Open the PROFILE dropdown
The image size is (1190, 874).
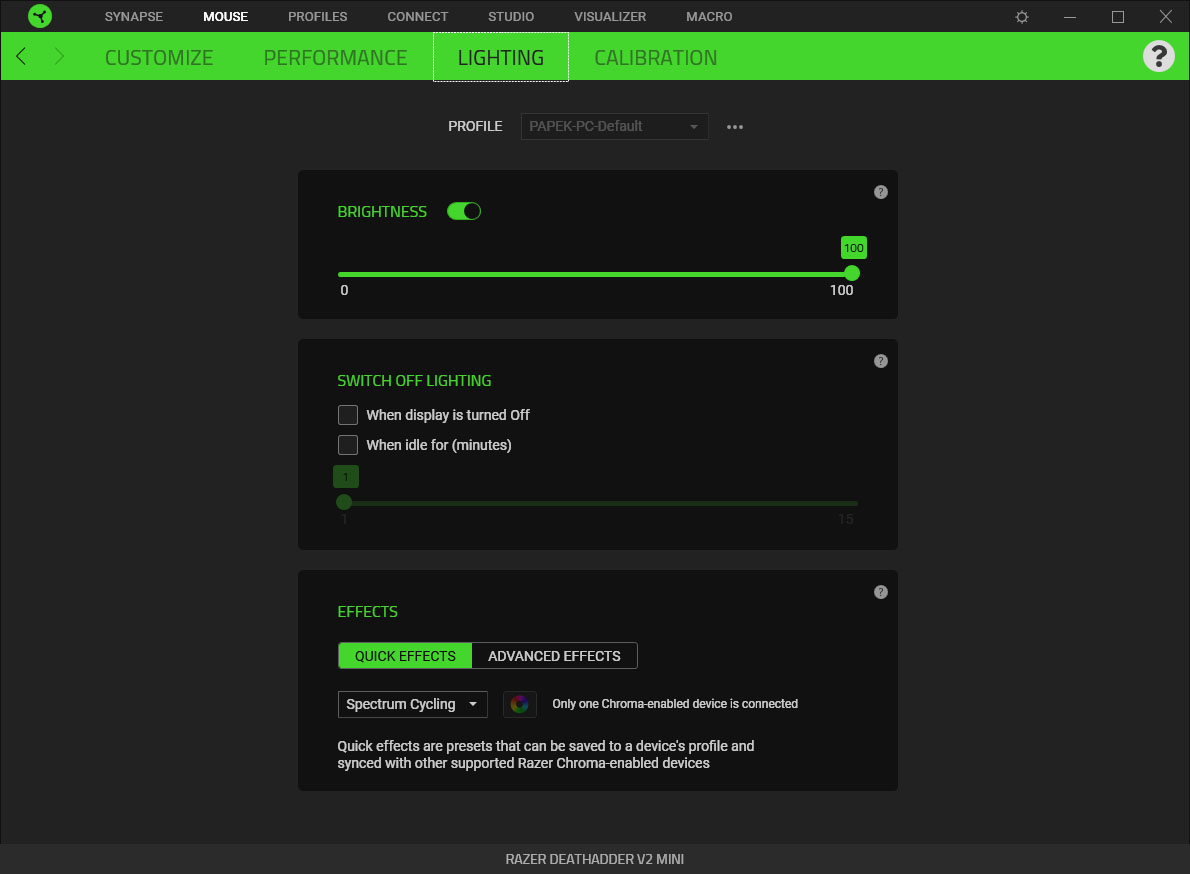tap(615, 126)
